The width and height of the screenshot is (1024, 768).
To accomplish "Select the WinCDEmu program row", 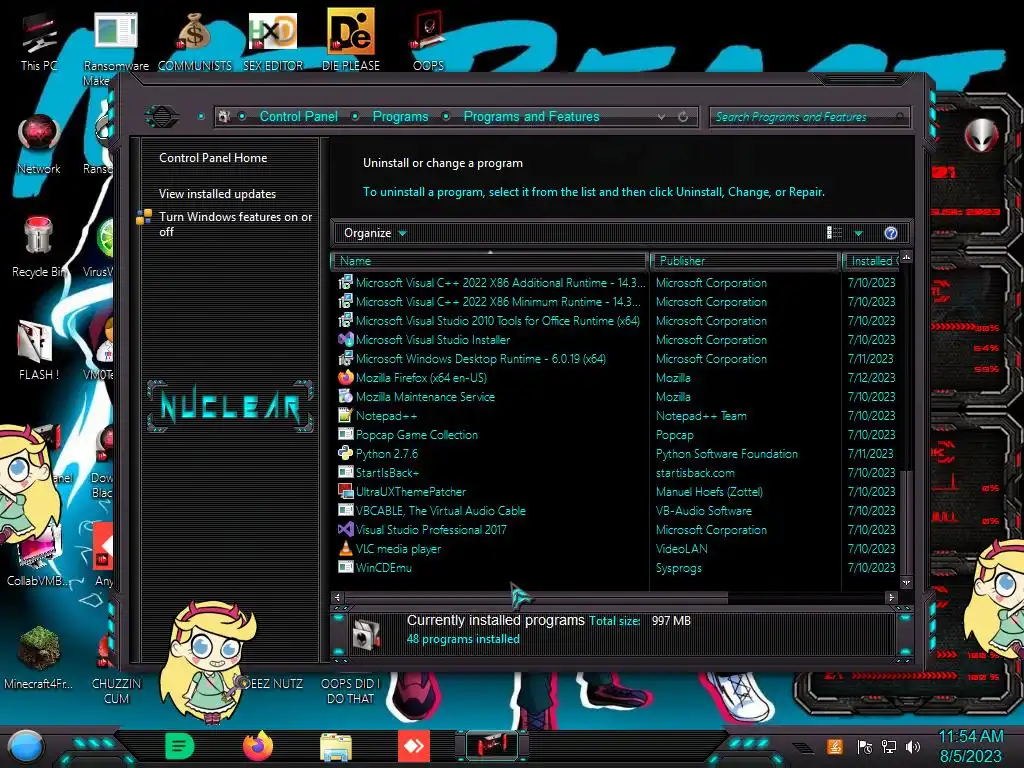I will 617,568.
